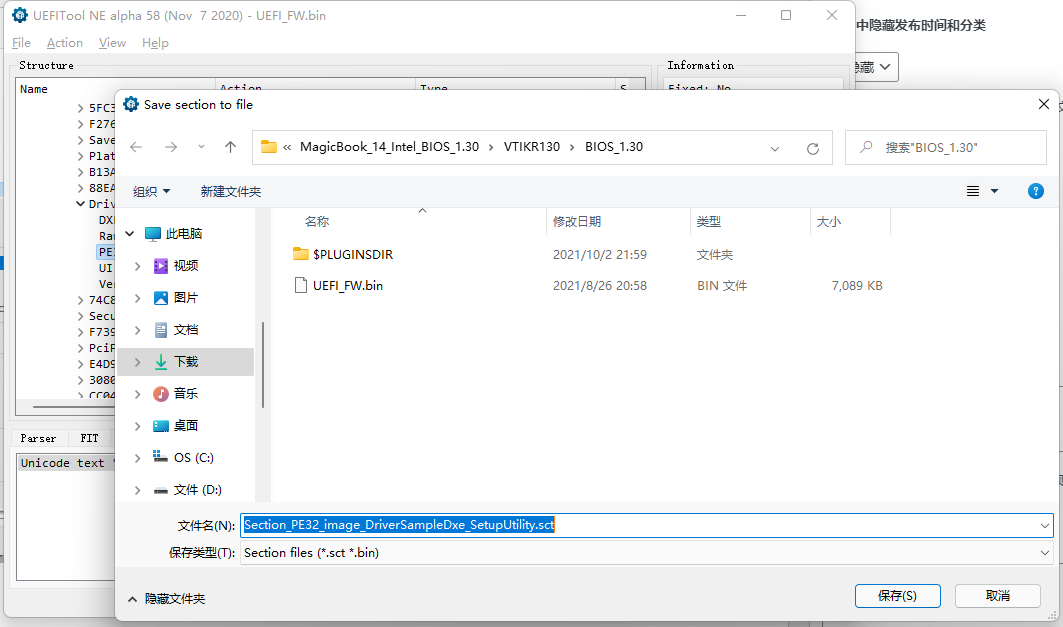Expand the OS (C:) drive node
Viewport: 1063px width, 627px height.
pyautogui.click(x=138, y=458)
